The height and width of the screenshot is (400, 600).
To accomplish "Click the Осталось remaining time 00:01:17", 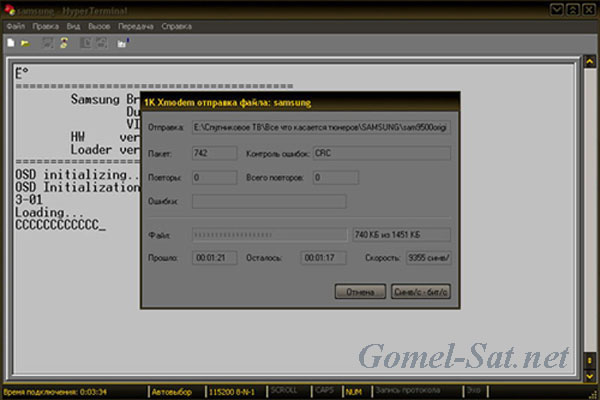I will click(x=323, y=258).
